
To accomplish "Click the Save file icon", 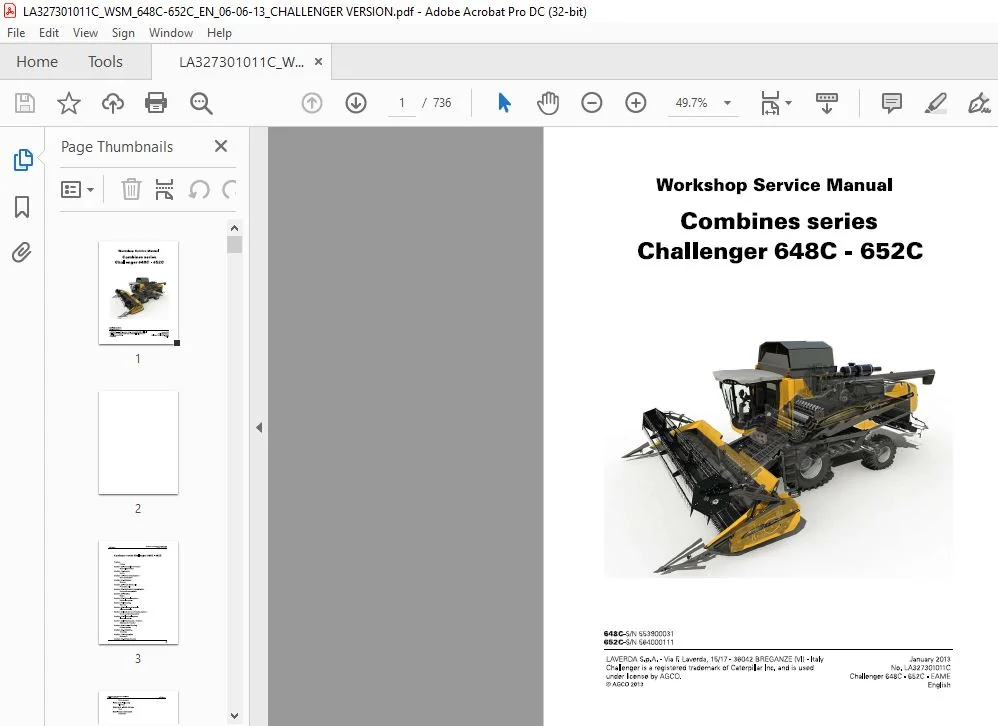I will 25,103.
